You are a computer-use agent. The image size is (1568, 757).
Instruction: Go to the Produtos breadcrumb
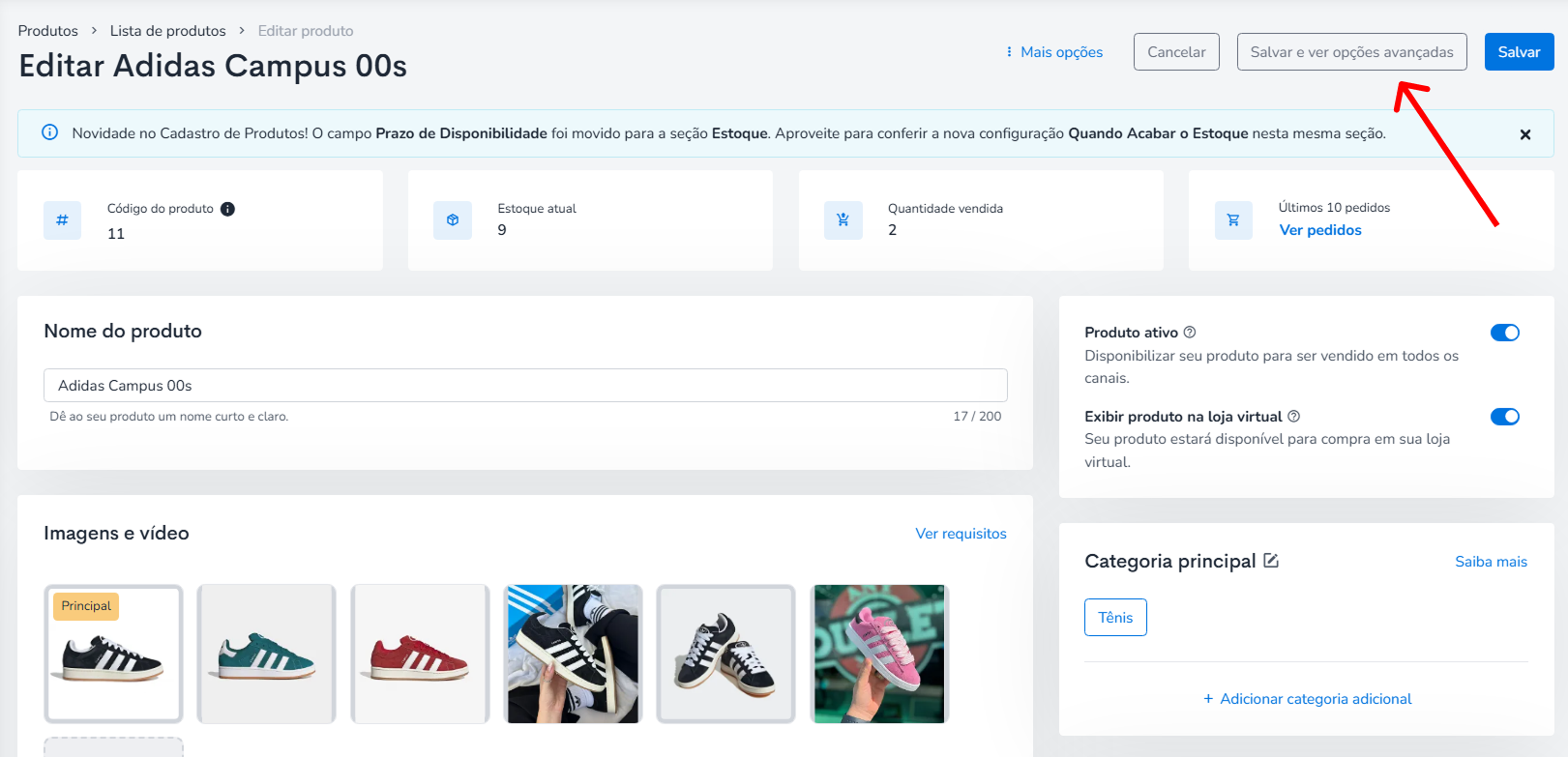coord(48,31)
